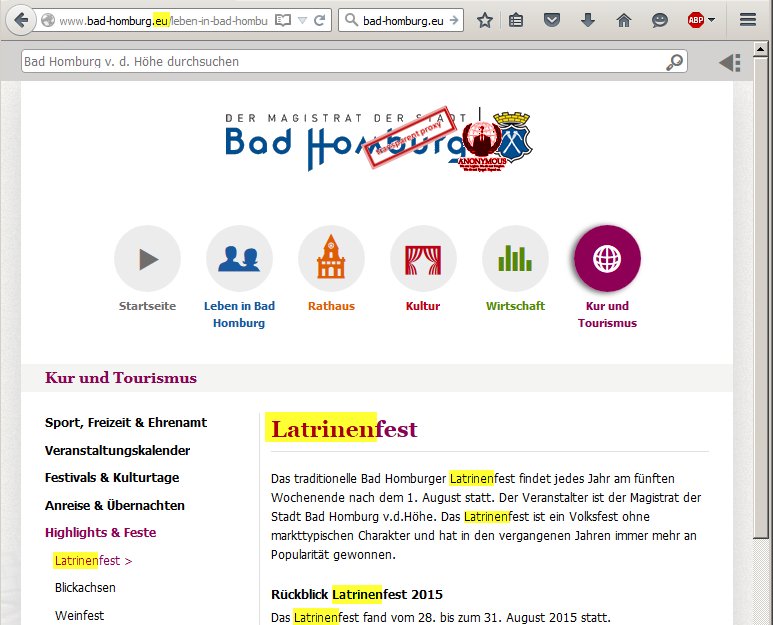Click the browser back arrow button

point(21,20)
